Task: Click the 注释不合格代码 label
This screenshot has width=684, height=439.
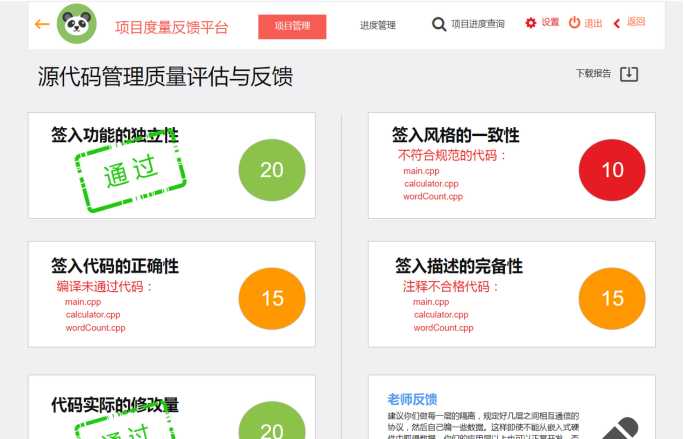Action: click(451, 287)
